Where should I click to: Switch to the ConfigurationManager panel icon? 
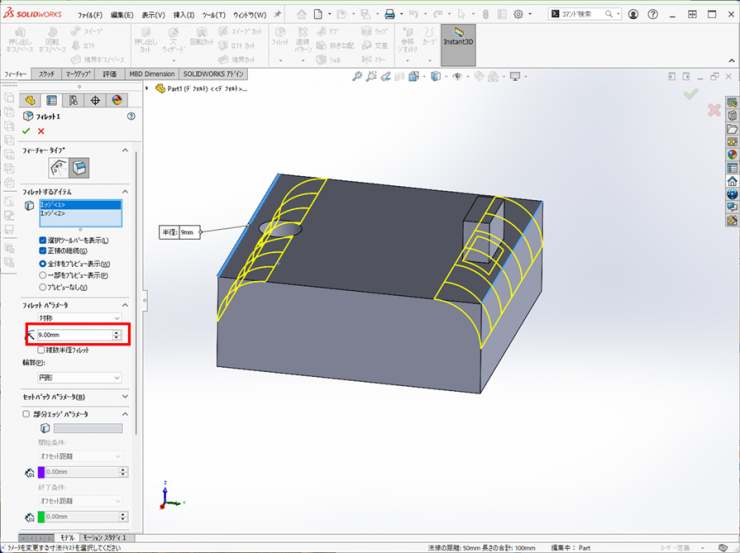[73, 100]
